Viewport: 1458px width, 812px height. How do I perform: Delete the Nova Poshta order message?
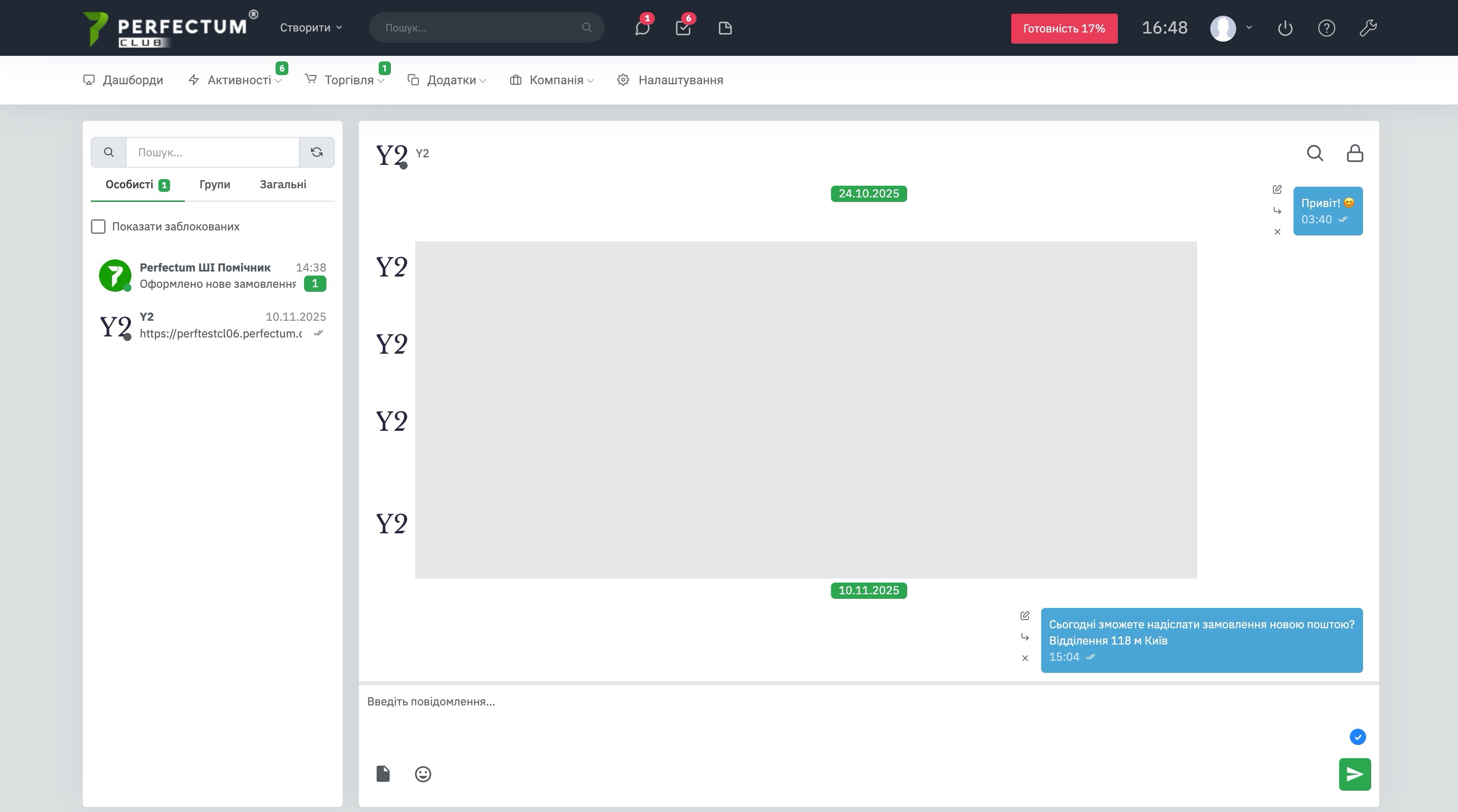(x=1024, y=658)
